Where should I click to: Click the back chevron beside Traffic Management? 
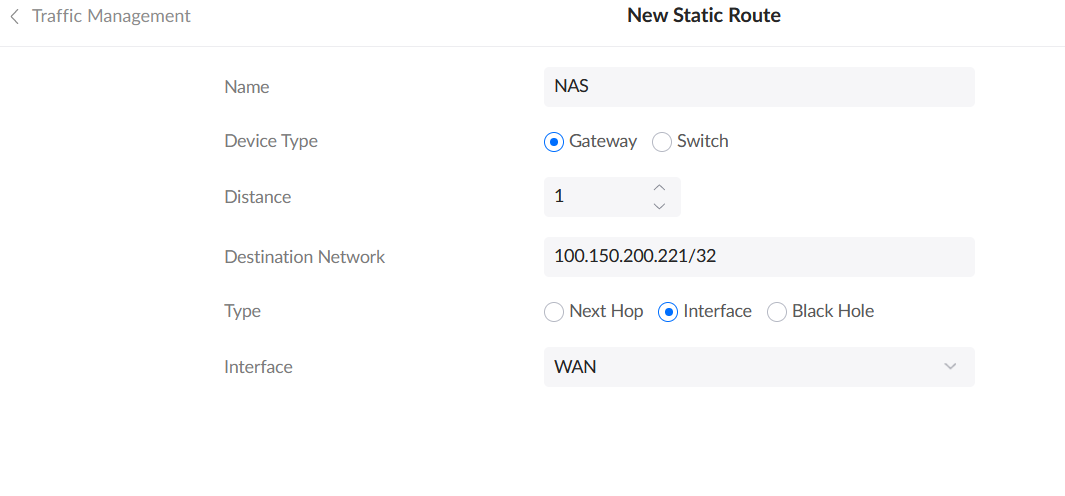(x=14, y=16)
